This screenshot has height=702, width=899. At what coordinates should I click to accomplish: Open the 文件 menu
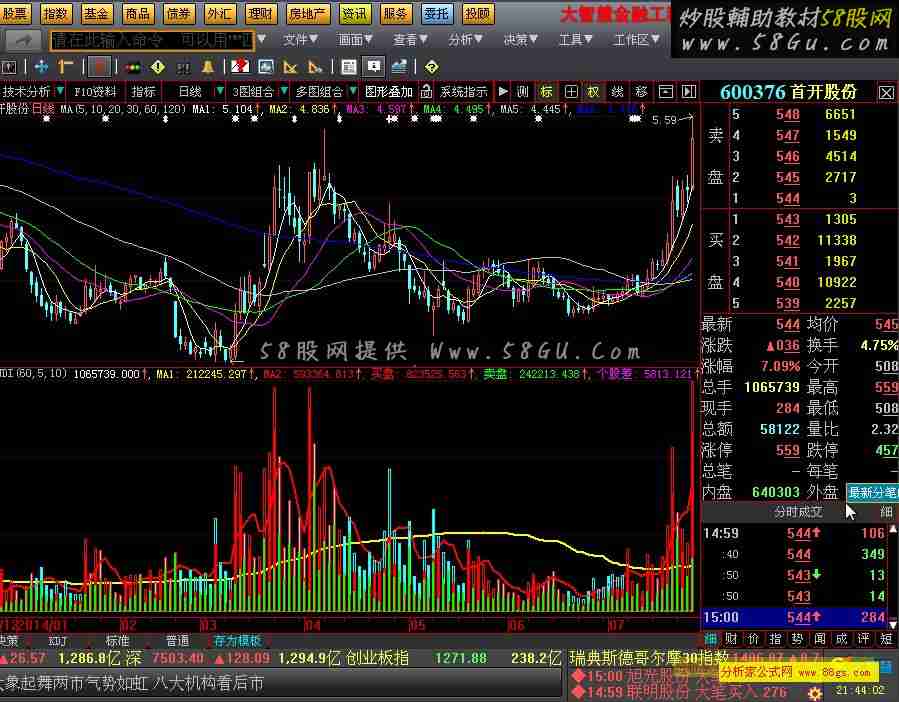point(300,40)
